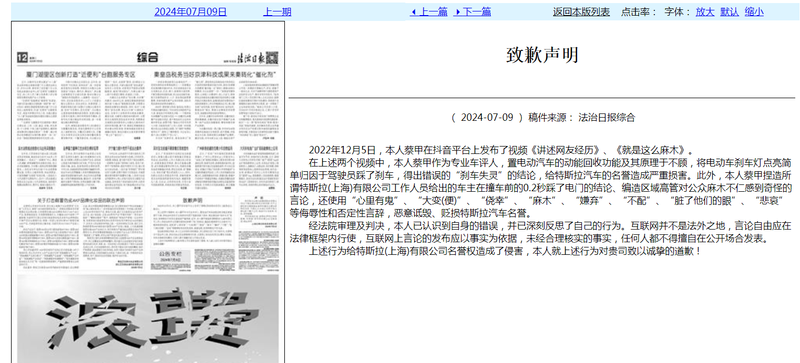Open the previous article with 上一篇
The image size is (800, 363).
click(x=429, y=12)
